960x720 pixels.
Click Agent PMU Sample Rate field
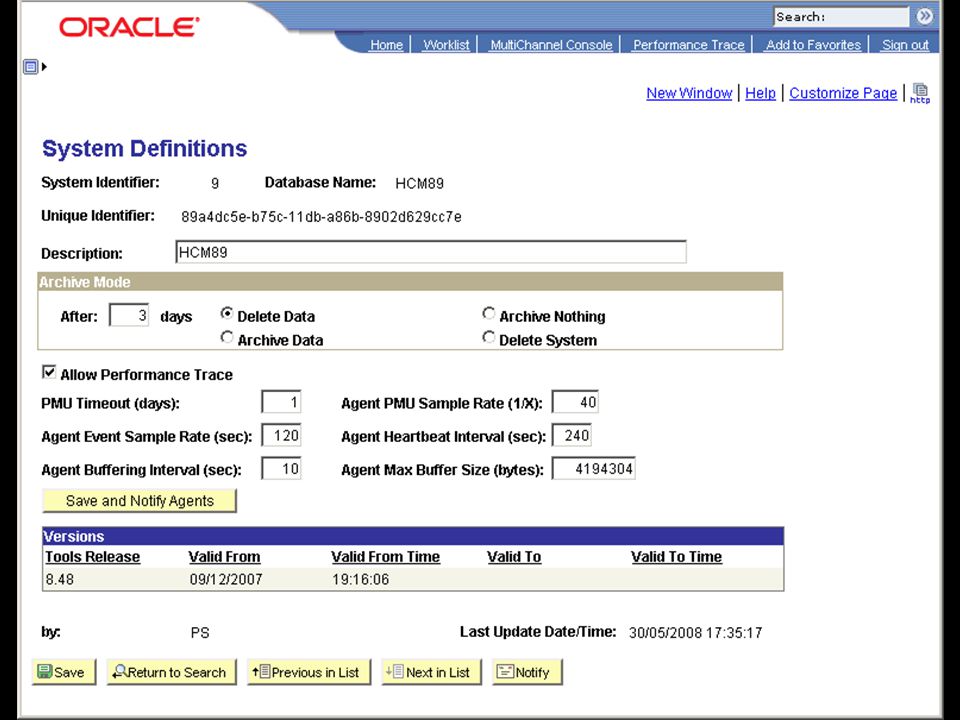pyautogui.click(x=575, y=402)
